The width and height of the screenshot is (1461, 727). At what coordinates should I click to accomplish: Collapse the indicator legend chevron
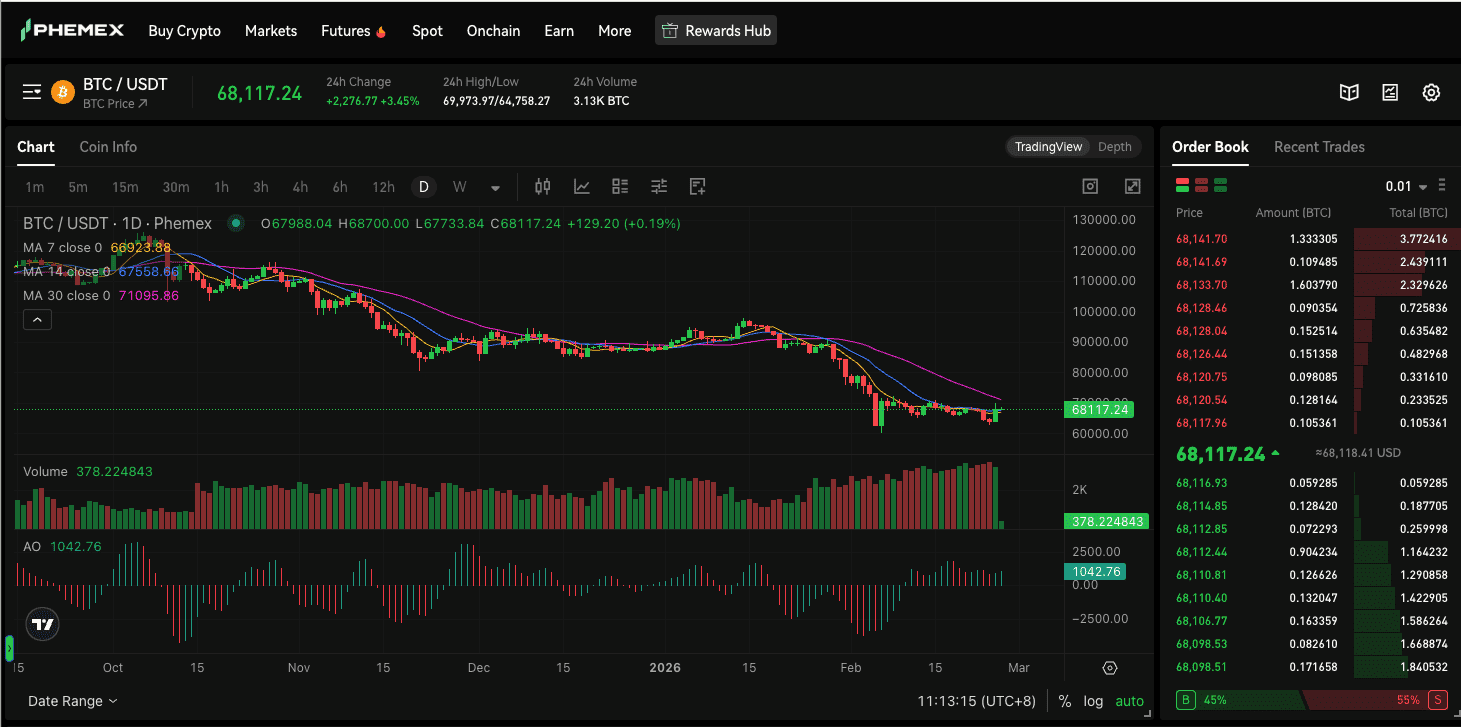pos(37,320)
